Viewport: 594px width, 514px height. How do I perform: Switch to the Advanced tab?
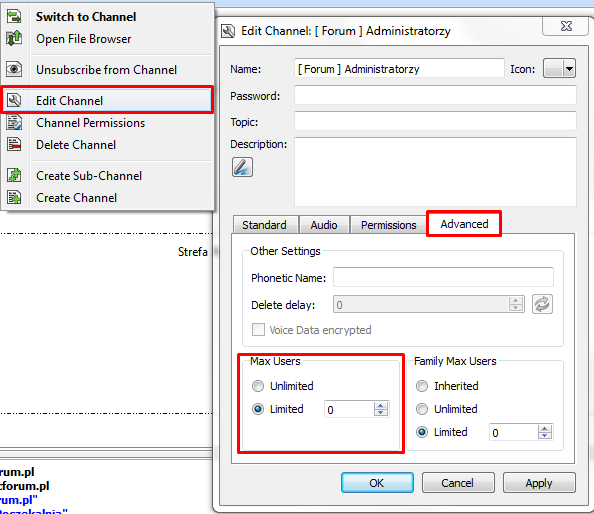click(x=464, y=224)
